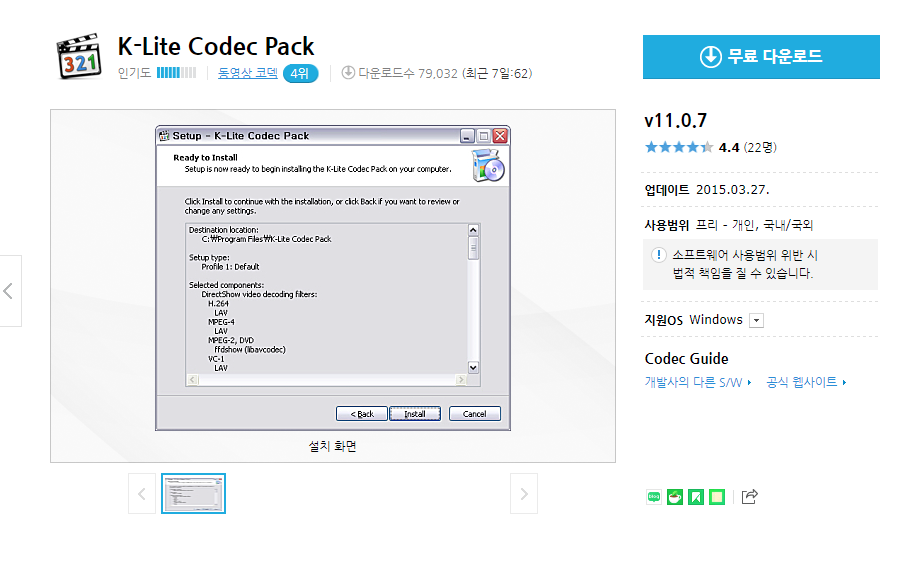
Task: Click the 업데이트 2015.03.27. date text
Action: coord(707,190)
